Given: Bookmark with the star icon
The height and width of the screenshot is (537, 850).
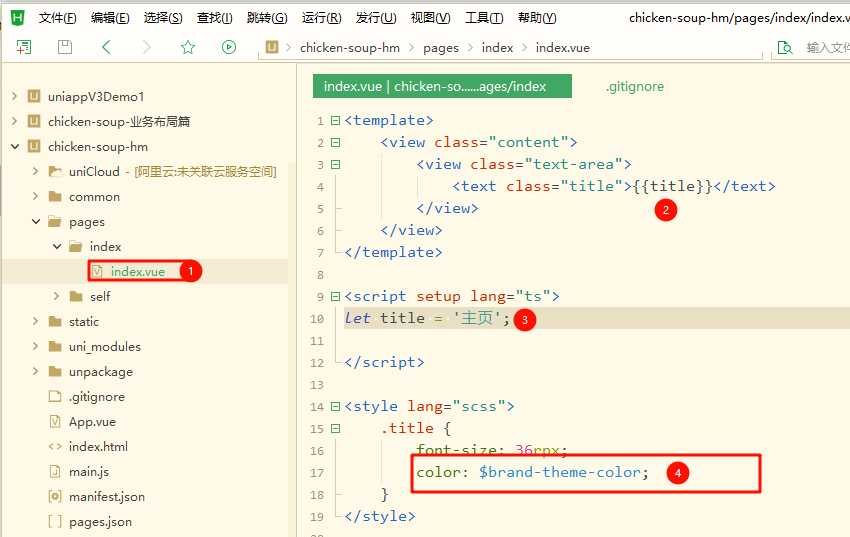Looking at the screenshot, I should point(188,47).
